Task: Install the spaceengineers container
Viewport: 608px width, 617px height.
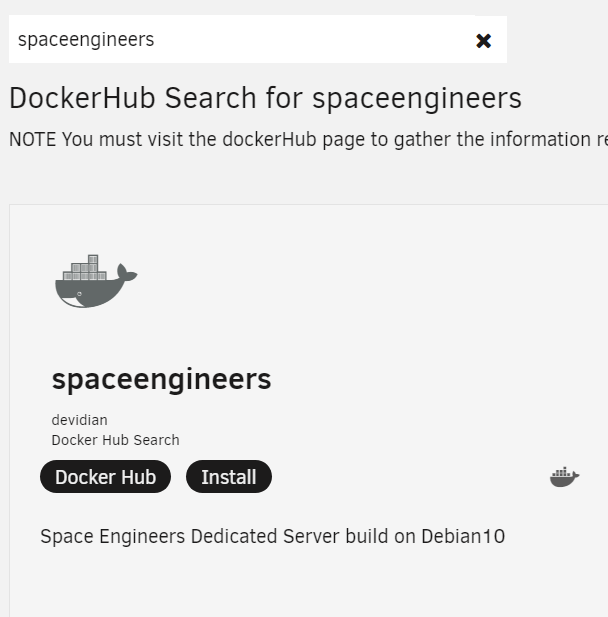Action: (229, 477)
